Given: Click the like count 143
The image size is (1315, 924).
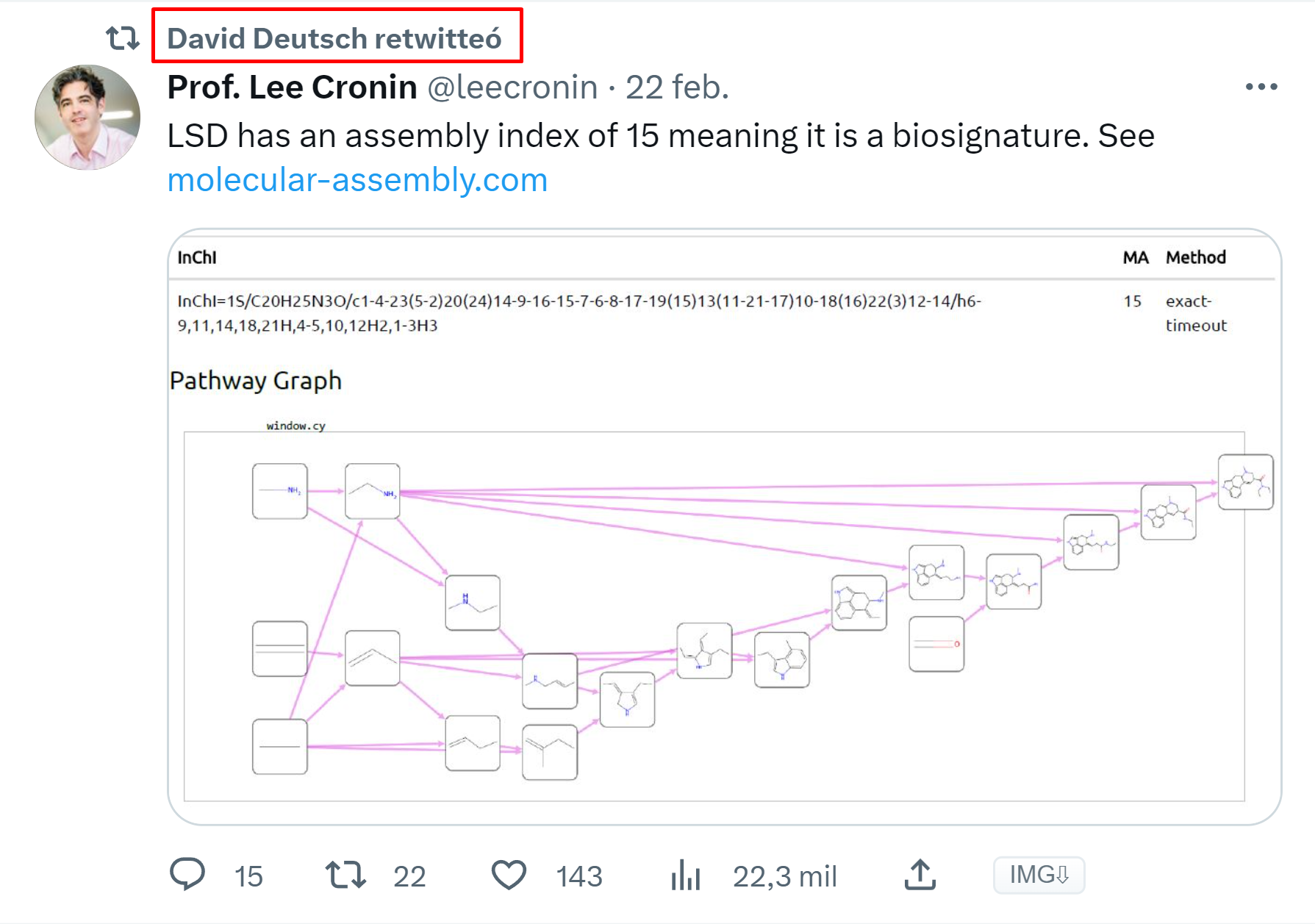Looking at the screenshot, I should [579, 876].
